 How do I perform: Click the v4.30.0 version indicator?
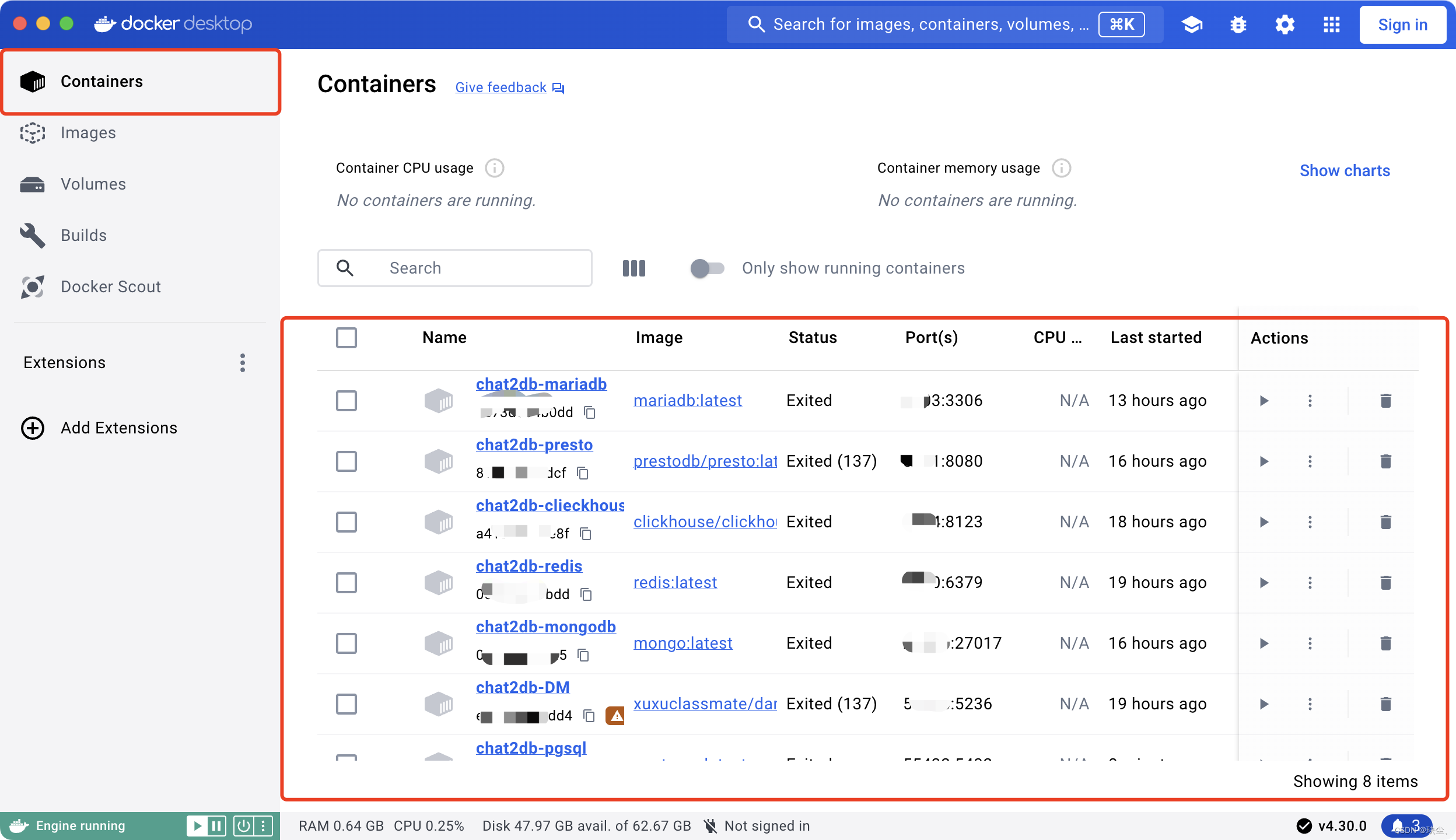click(x=1332, y=826)
